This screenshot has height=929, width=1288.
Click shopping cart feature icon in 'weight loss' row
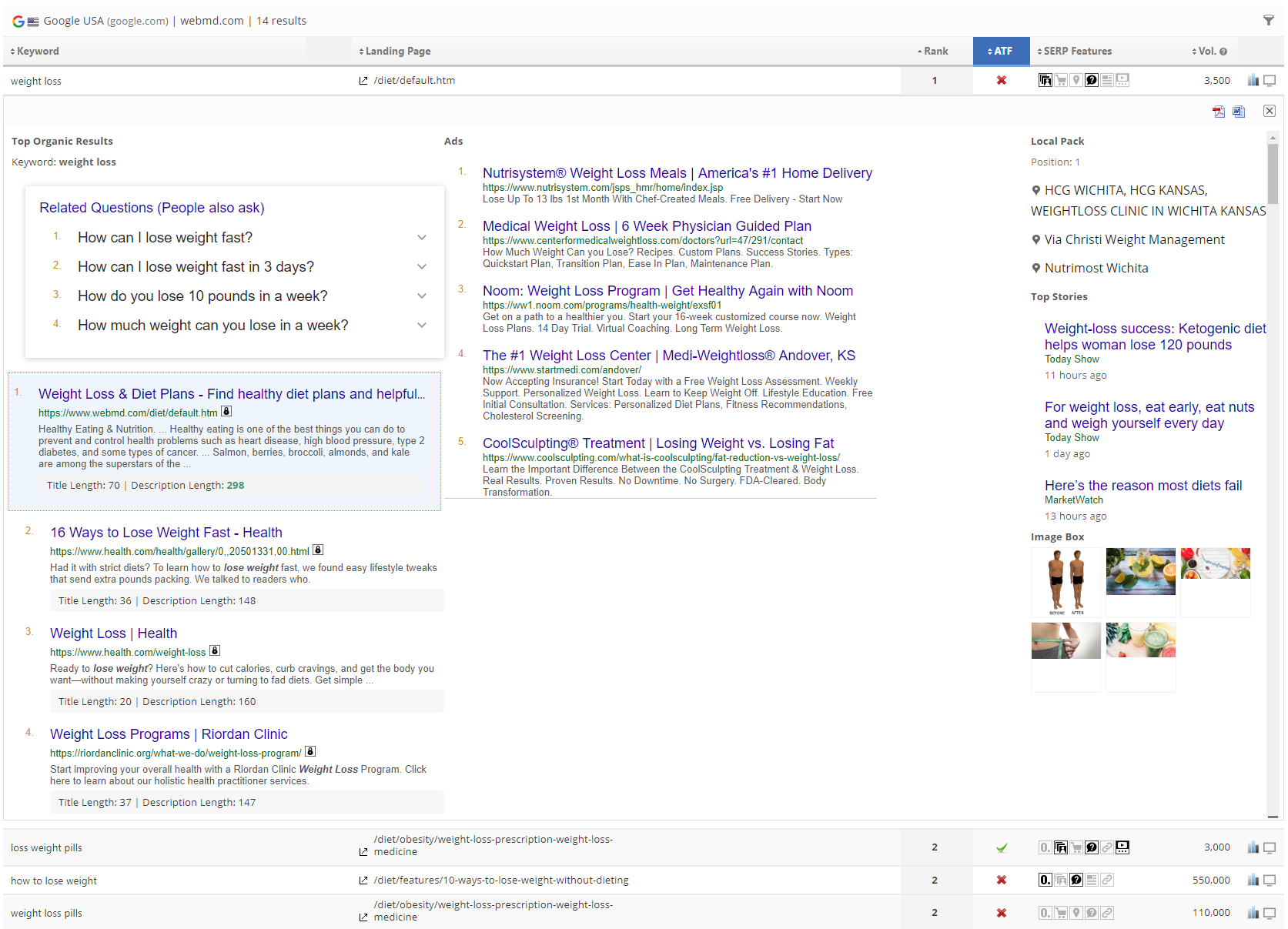(x=1061, y=80)
